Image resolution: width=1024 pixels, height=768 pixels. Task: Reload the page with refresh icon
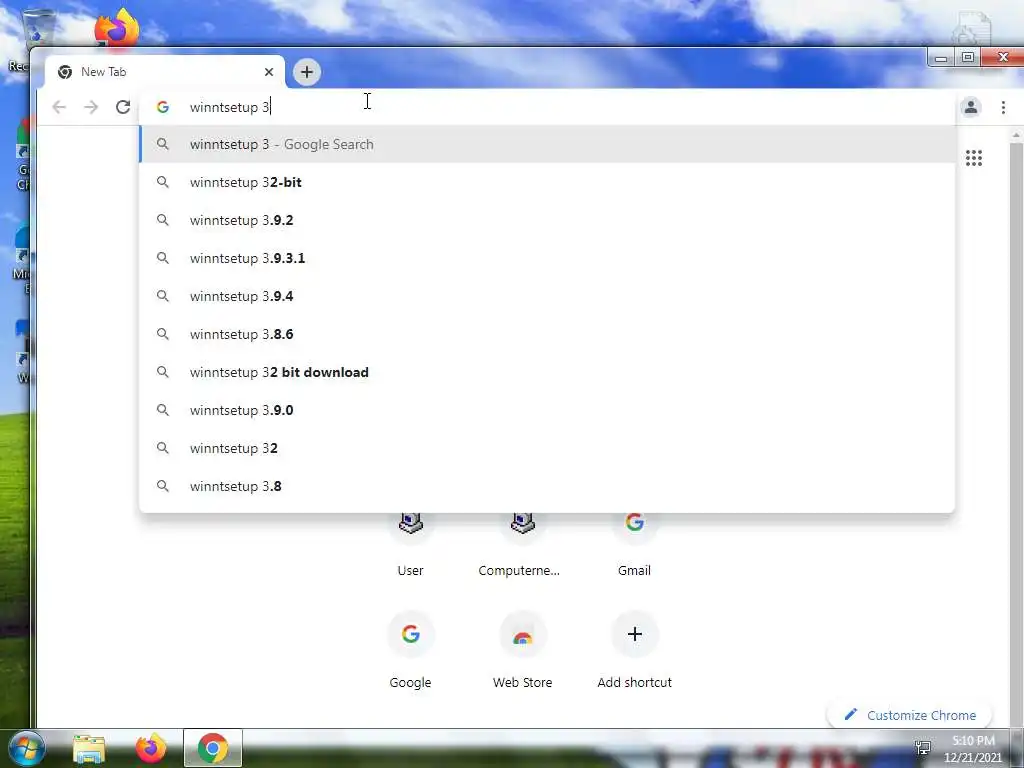(123, 107)
